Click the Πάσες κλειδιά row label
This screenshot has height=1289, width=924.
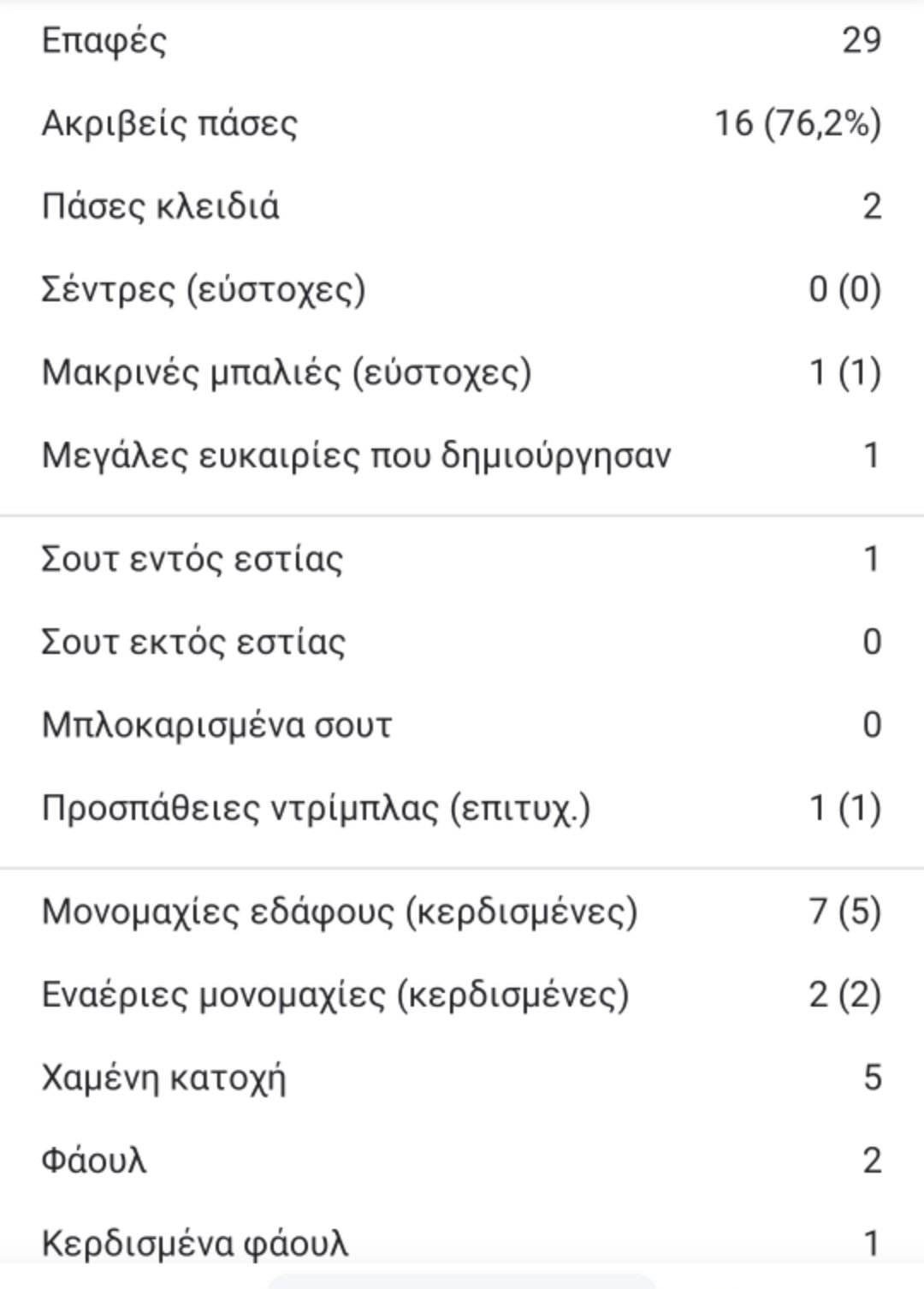point(160,206)
